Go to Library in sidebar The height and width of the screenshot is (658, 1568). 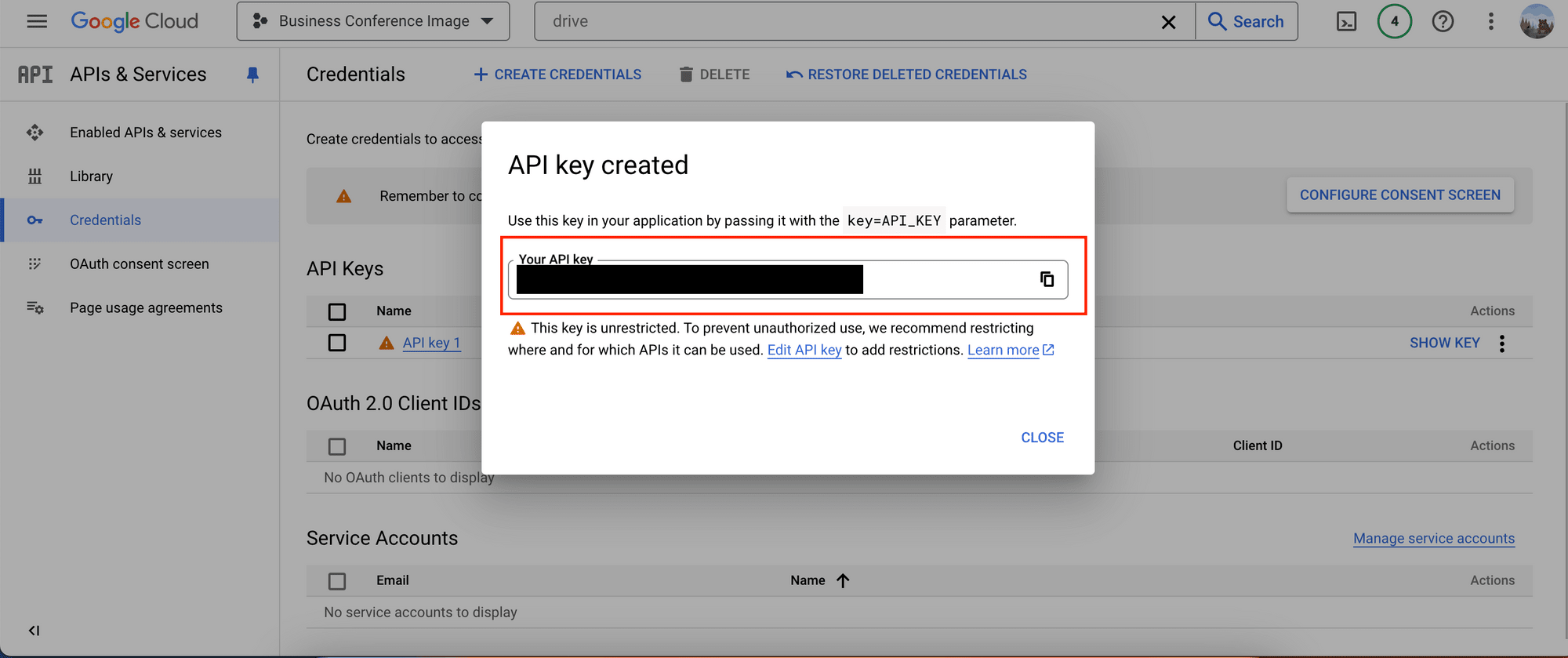pyautogui.click(x=91, y=176)
